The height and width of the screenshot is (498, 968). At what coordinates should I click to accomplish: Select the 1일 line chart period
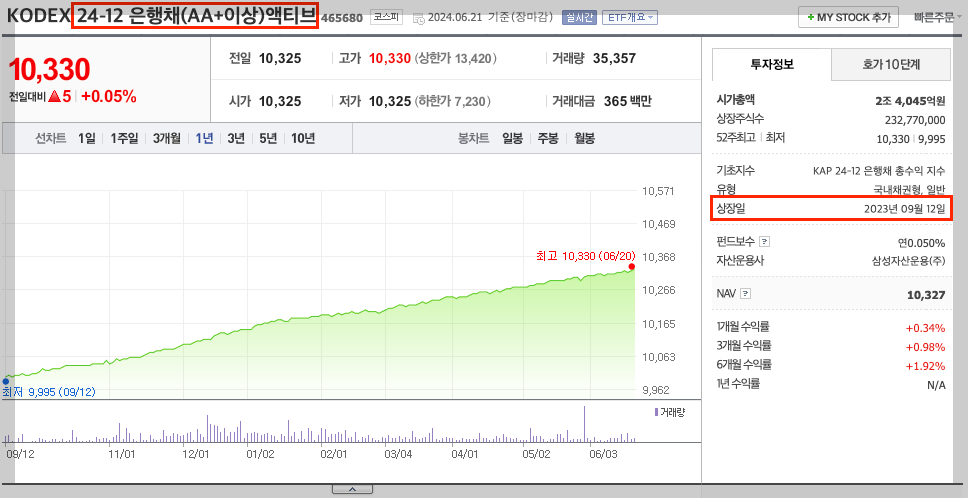[86, 138]
